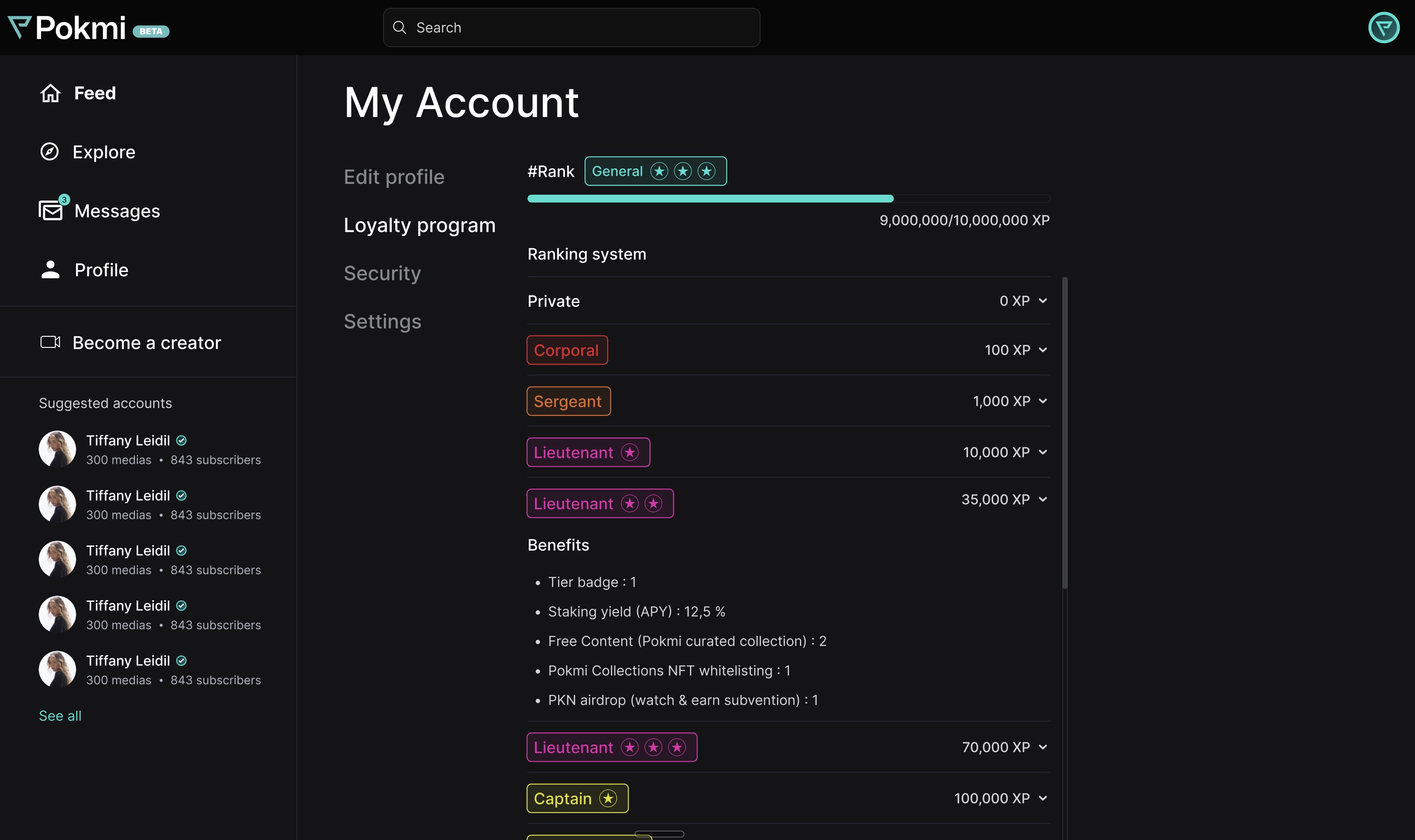
Task: Click the horizontal scroll handle at bottom
Action: [659, 834]
